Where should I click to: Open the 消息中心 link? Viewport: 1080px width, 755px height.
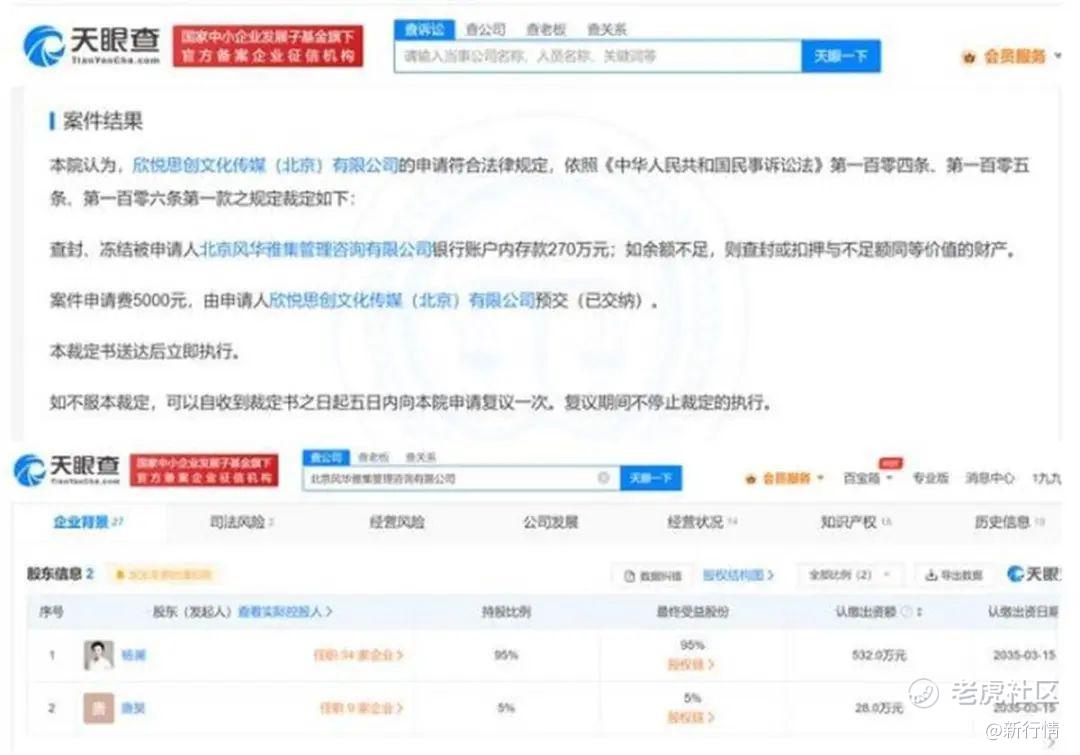tap(990, 478)
